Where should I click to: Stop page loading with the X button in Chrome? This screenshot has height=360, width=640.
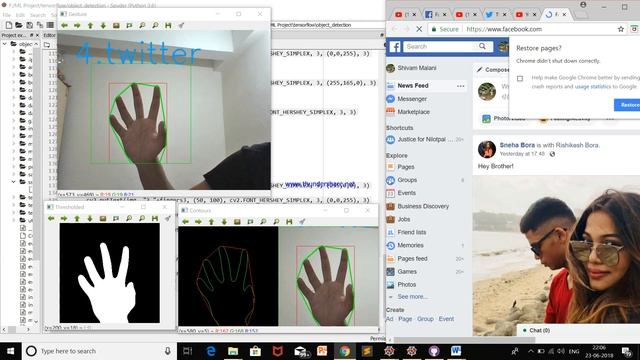point(419,29)
